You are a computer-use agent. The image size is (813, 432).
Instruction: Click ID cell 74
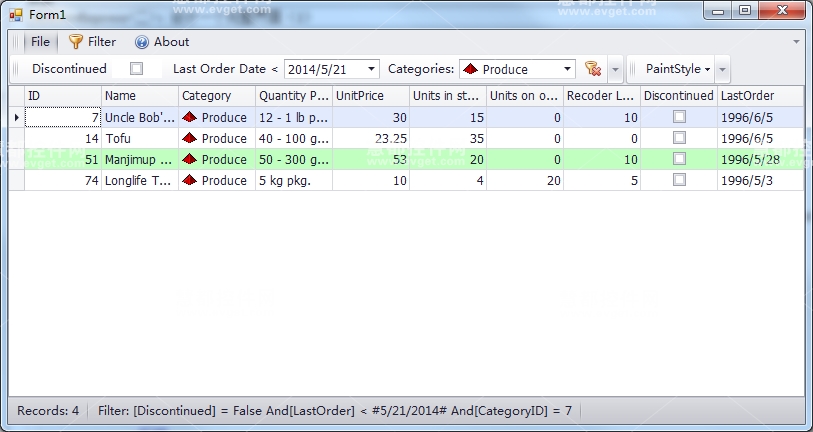pos(63,180)
